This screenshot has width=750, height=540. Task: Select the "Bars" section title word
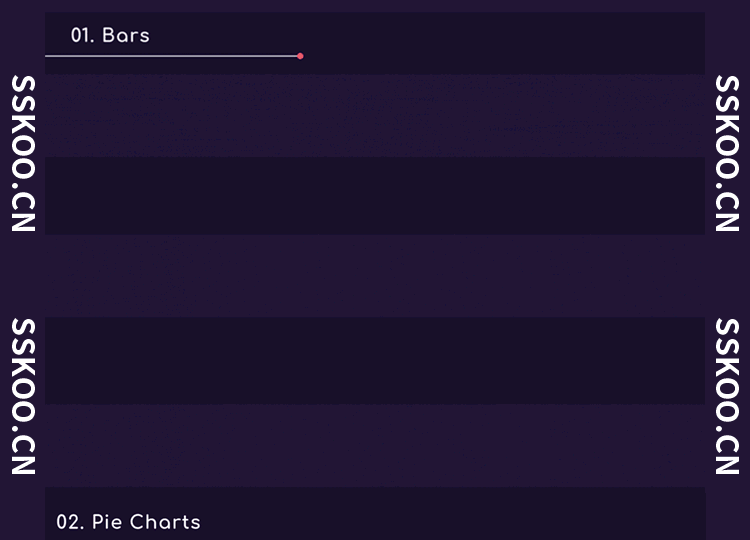click(126, 35)
